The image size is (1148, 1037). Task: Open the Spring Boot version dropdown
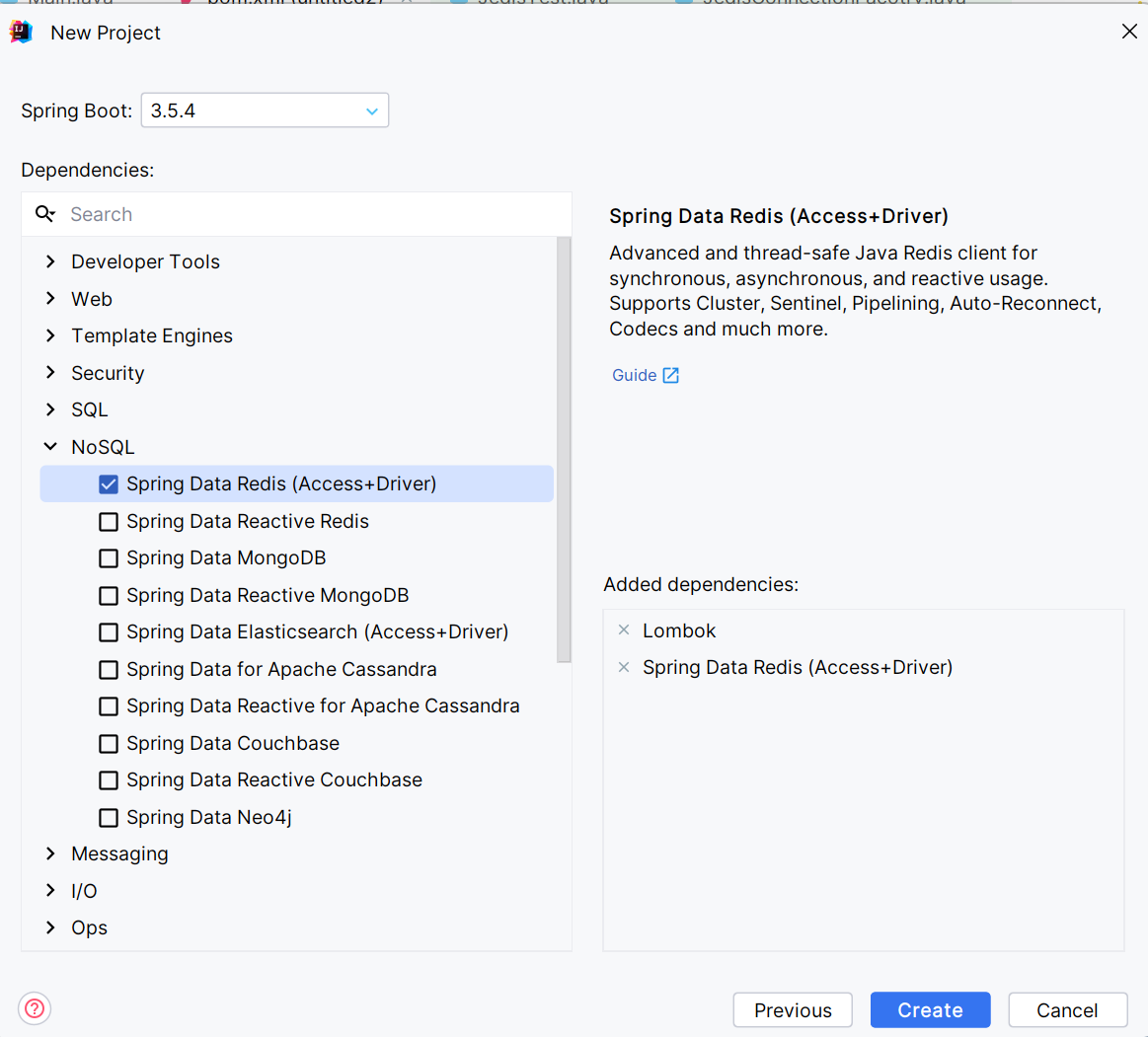click(265, 111)
